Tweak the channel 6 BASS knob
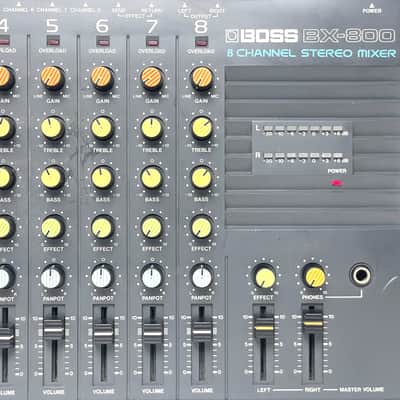400x400 pixels. pyautogui.click(x=102, y=178)
